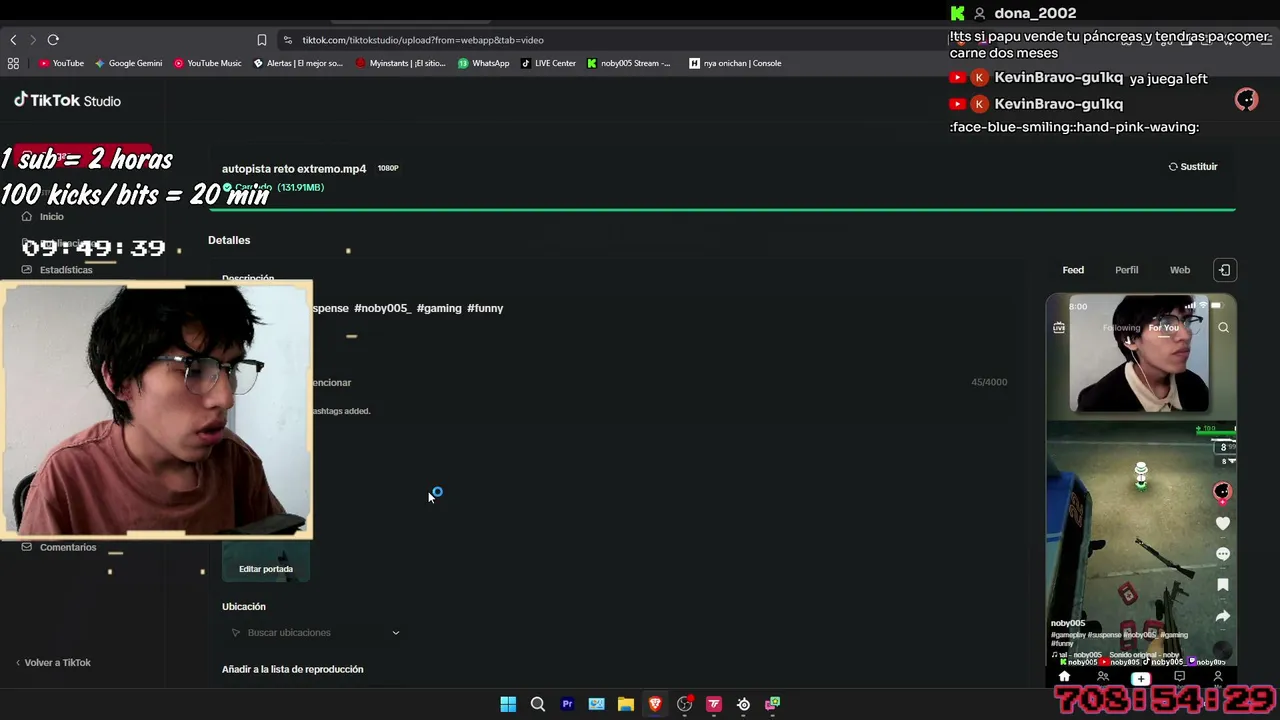Open the WhatsApp bookmark
The width and height of the screenshot is (1280, 720).
[484, 63]
